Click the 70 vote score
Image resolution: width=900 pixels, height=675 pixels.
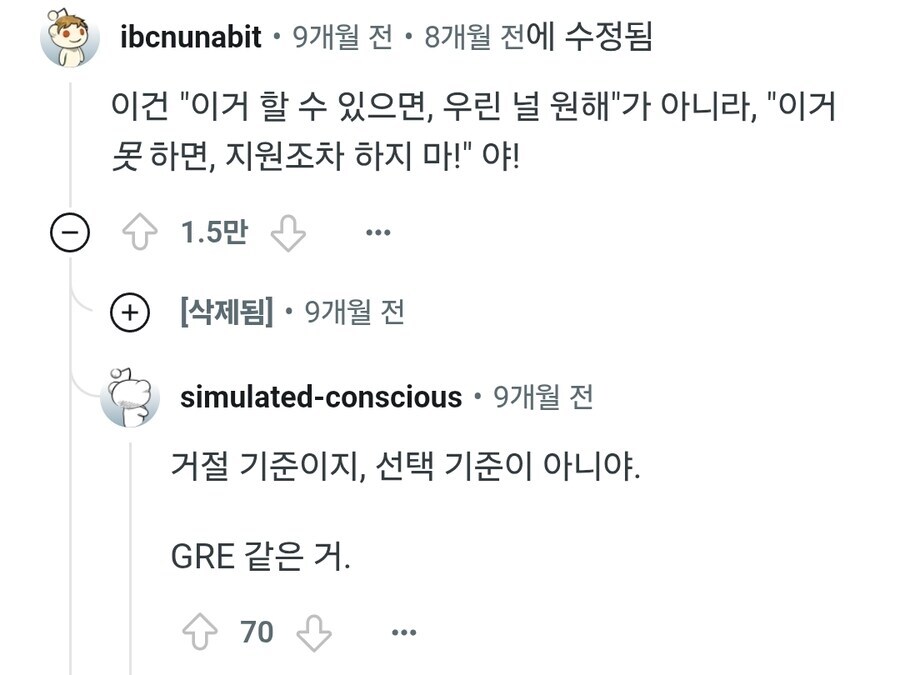pyautogui.click(x=256, y=632)
